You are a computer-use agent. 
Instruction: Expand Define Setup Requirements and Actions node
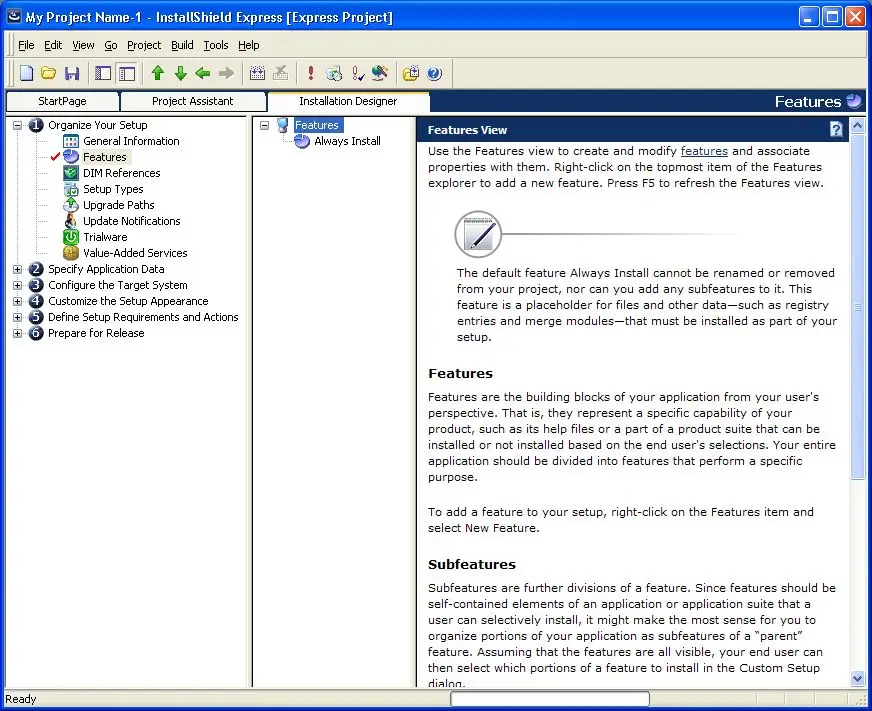point(17,318)
